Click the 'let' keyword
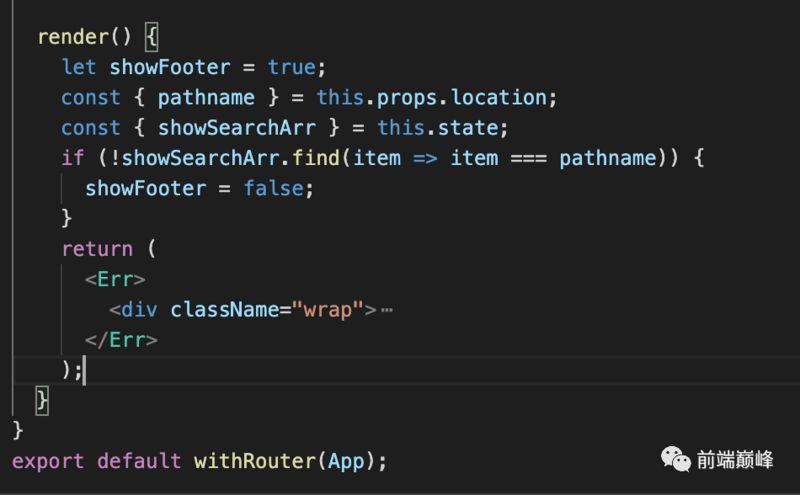 point(79,67)
